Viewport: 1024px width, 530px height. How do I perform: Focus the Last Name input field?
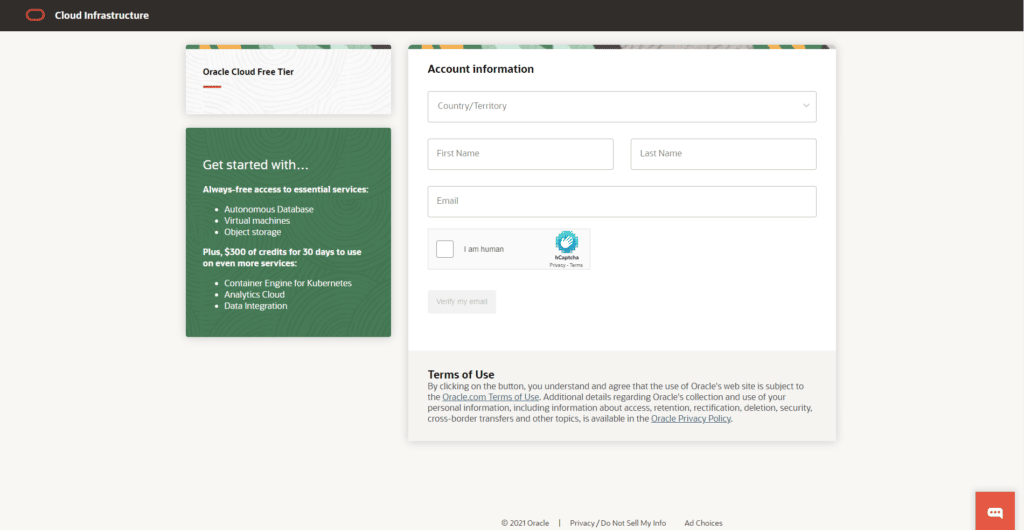click(723, 154)
